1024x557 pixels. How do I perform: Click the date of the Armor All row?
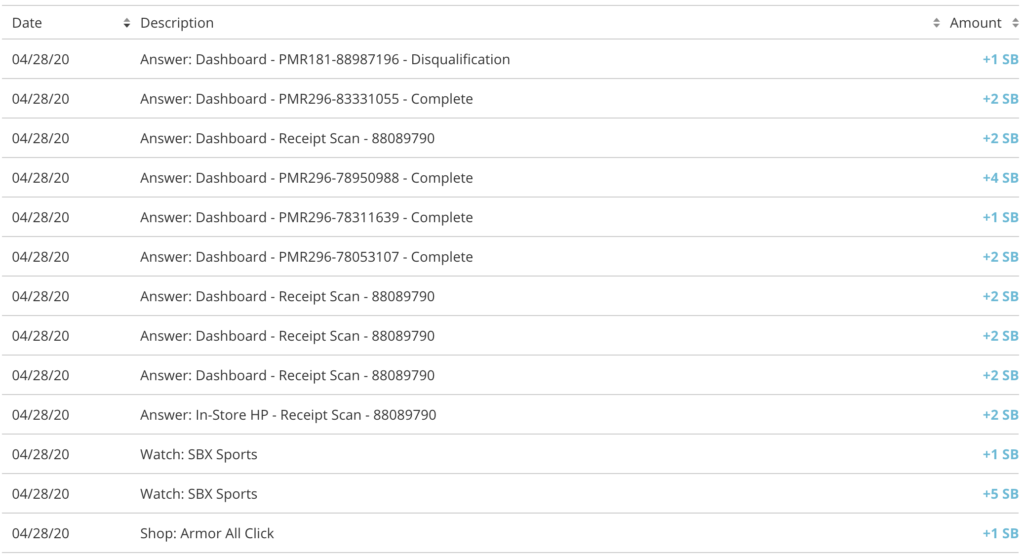click(40, 533)
